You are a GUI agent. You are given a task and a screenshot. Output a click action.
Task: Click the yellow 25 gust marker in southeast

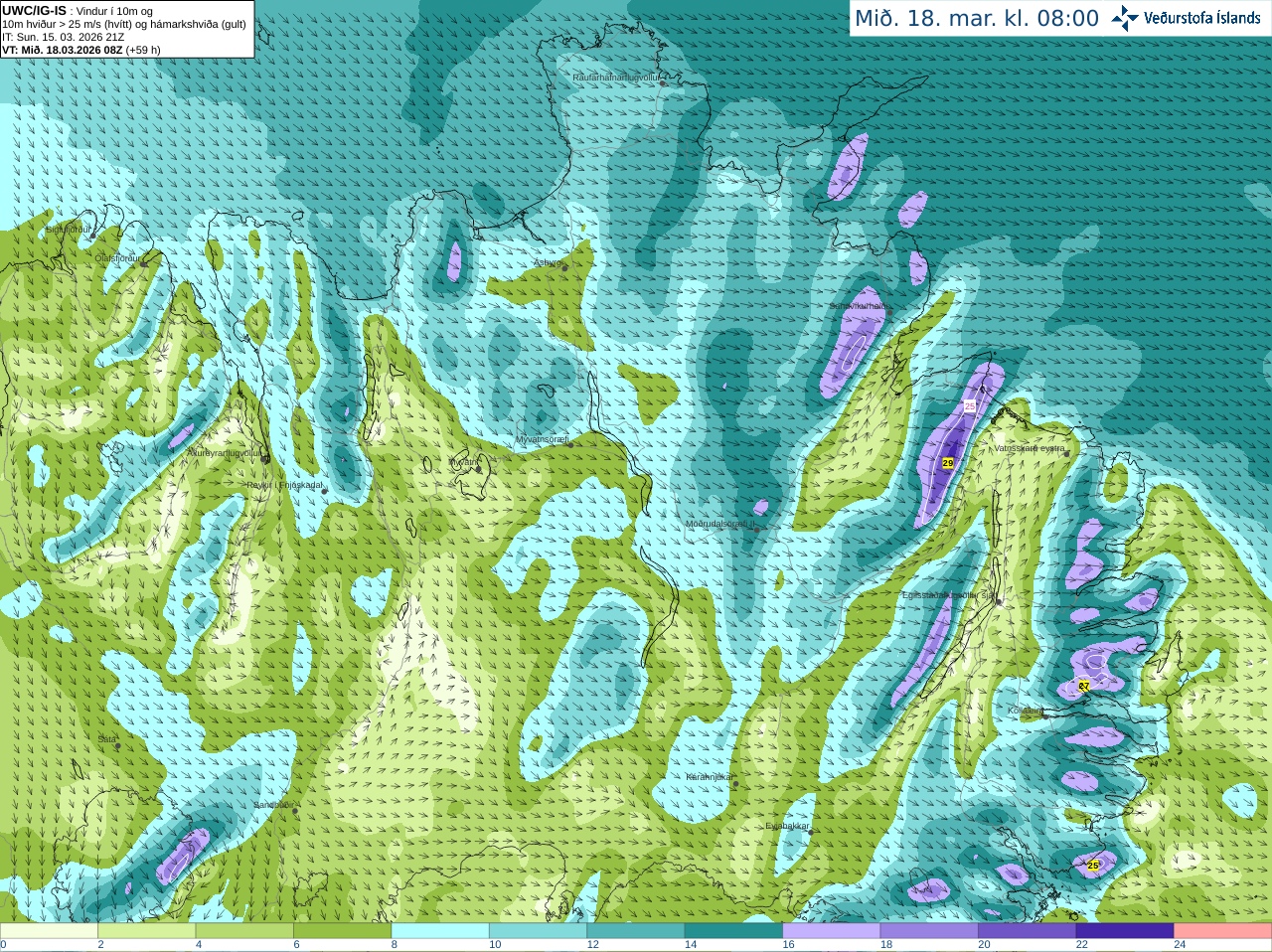click(1094, 866)
